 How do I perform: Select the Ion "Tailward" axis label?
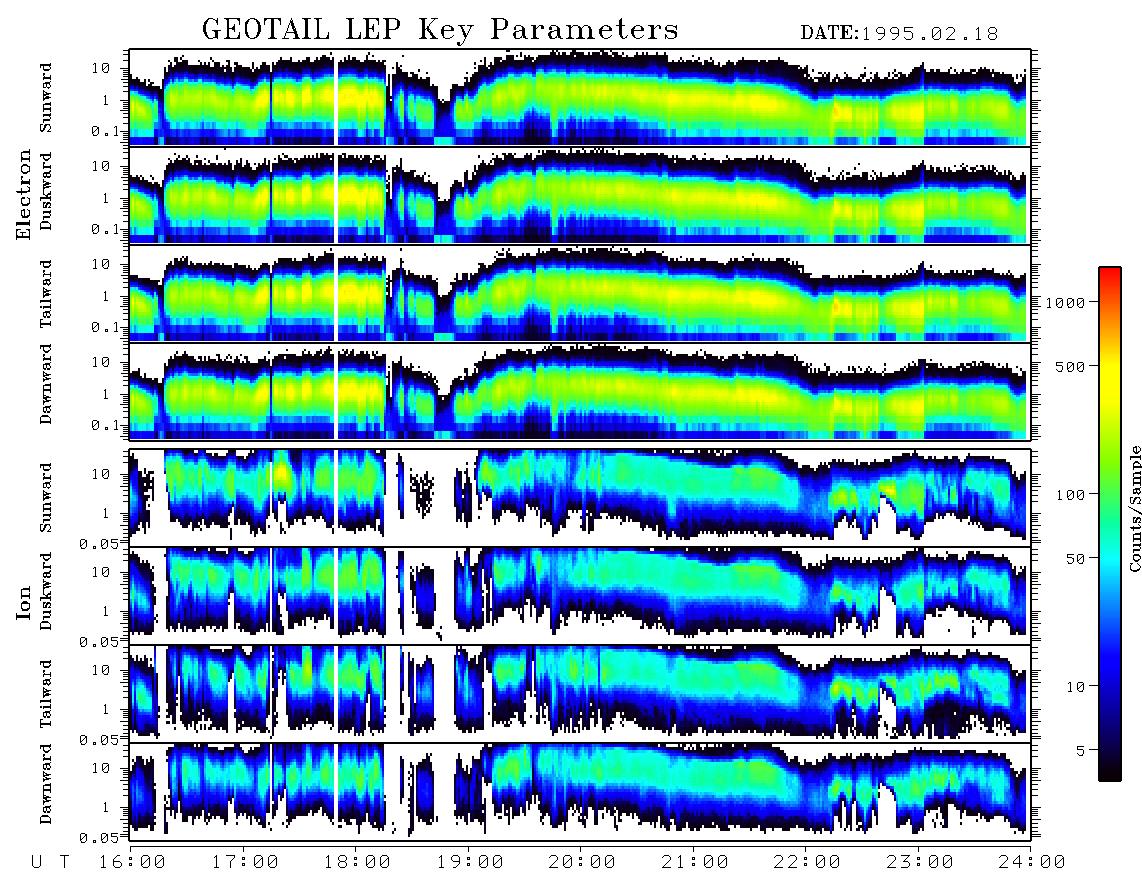[x=46, y=694]
